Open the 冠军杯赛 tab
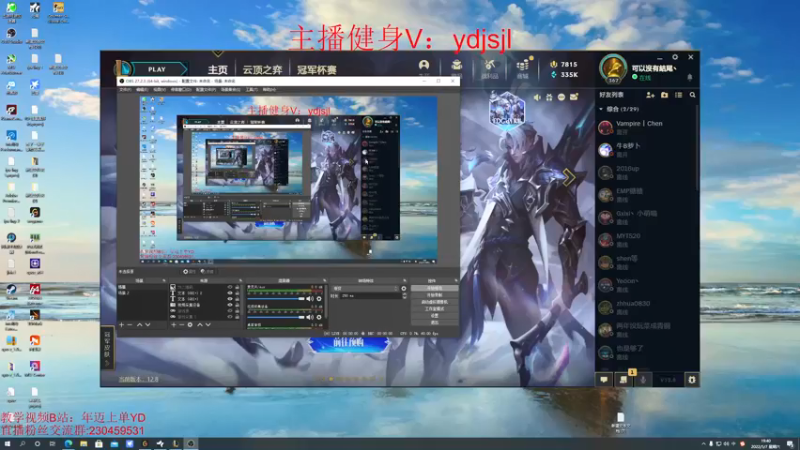 (316, 69)
